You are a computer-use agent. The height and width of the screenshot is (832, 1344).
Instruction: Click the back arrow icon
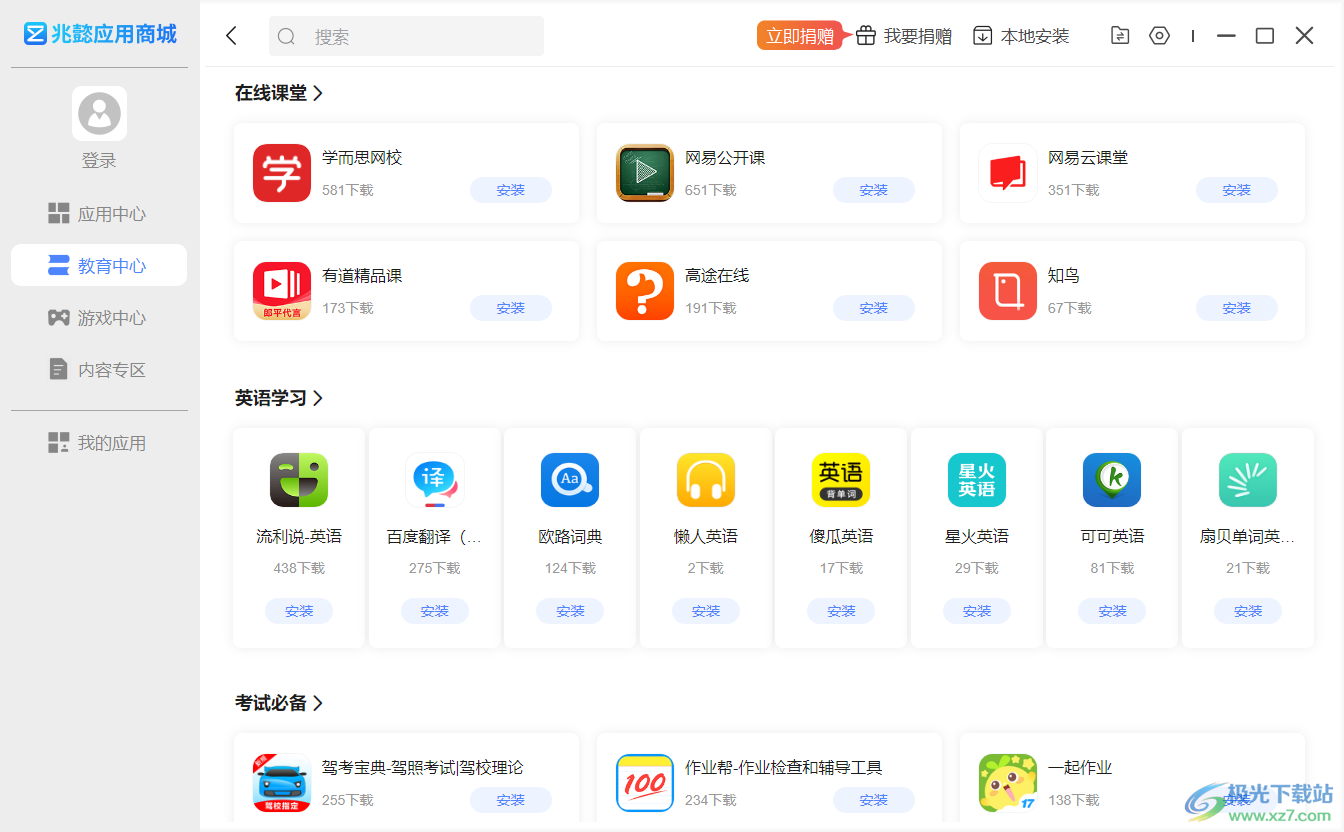pos(232,36)
